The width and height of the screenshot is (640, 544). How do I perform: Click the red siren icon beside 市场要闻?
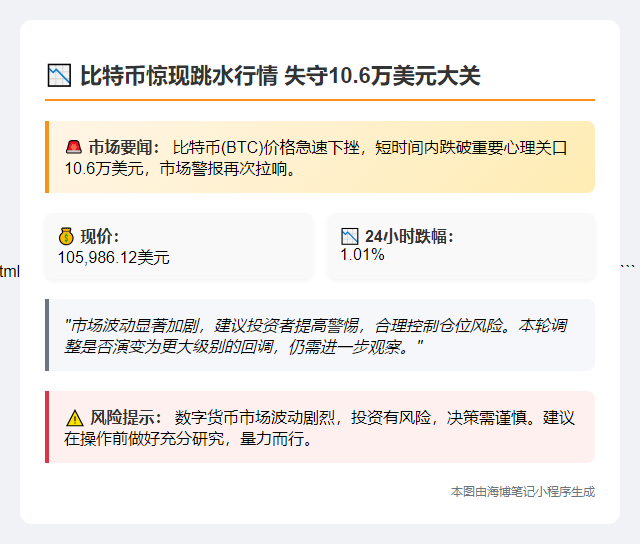click(x=74, y=147)
